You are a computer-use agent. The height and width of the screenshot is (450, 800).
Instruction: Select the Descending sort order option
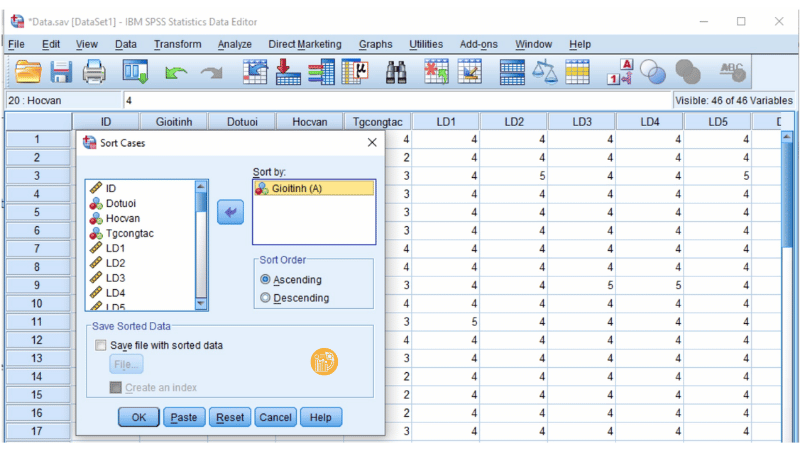tap(265, 297)
